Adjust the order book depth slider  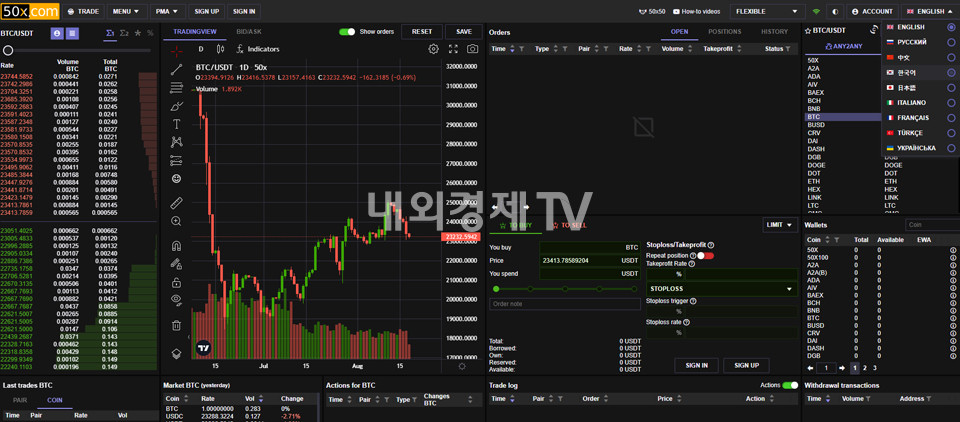tap(9, 50)
